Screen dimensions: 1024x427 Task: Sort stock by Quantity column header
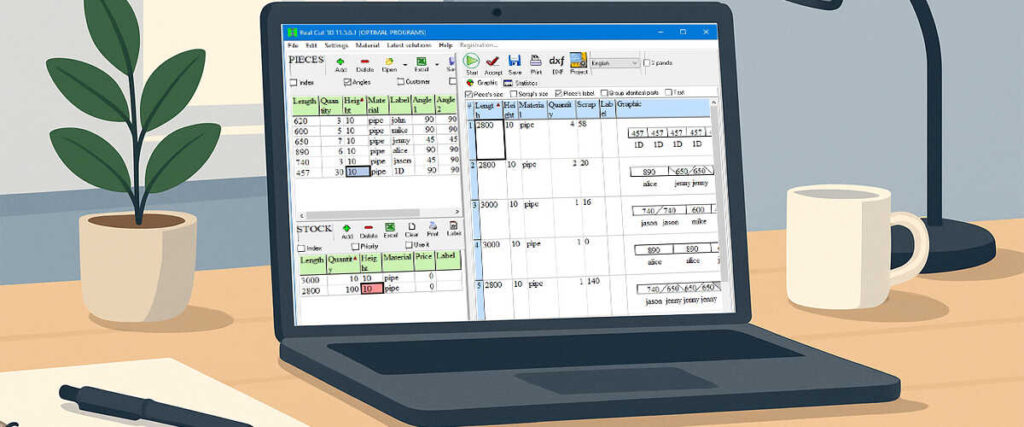click(x=342, y=264)
